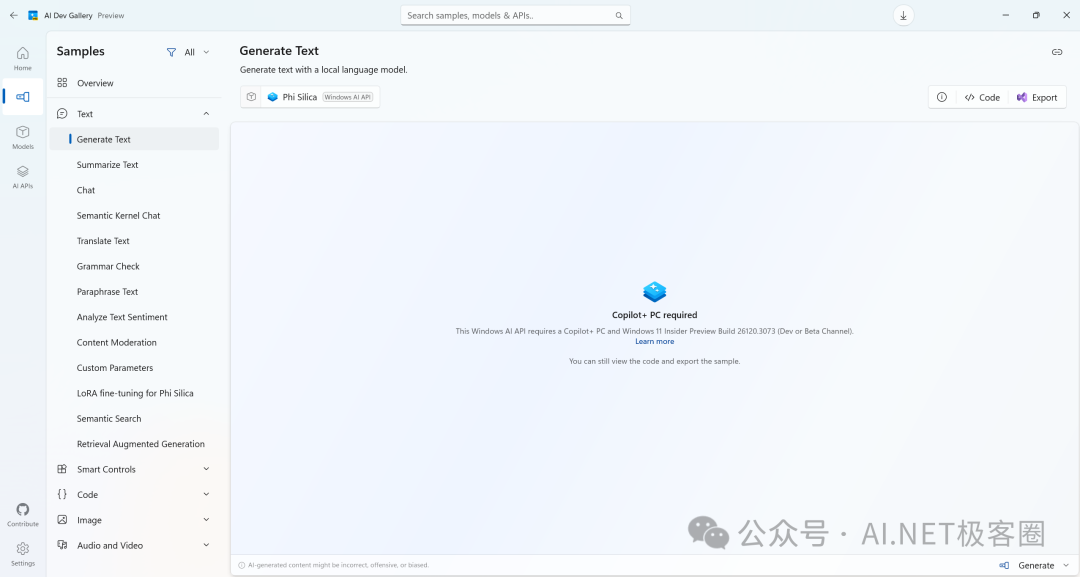This screenshot has height=577, width=1080.
Task: Click the Code button
Action: pyautogui.click(x=982, y=97)
